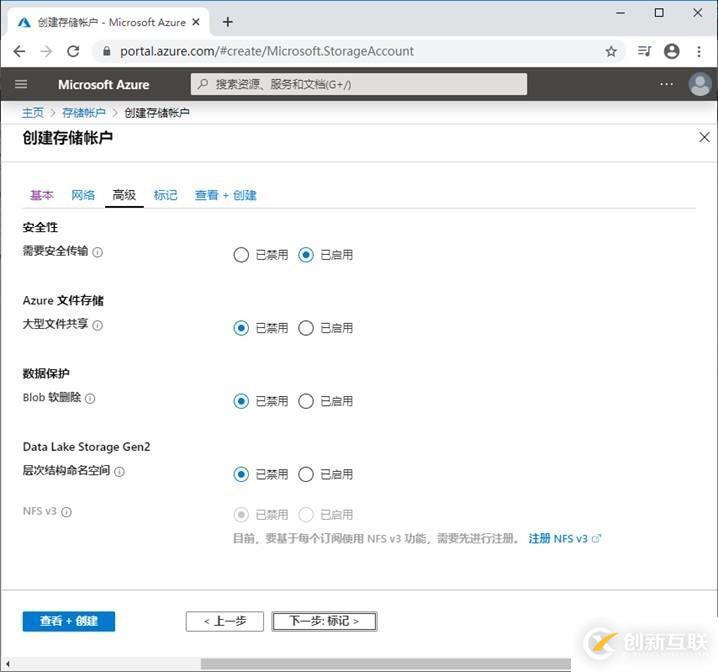Click the blue 查看 + 创建 button
The height and width of the screenshot is (672, 718).
point(69,621)
